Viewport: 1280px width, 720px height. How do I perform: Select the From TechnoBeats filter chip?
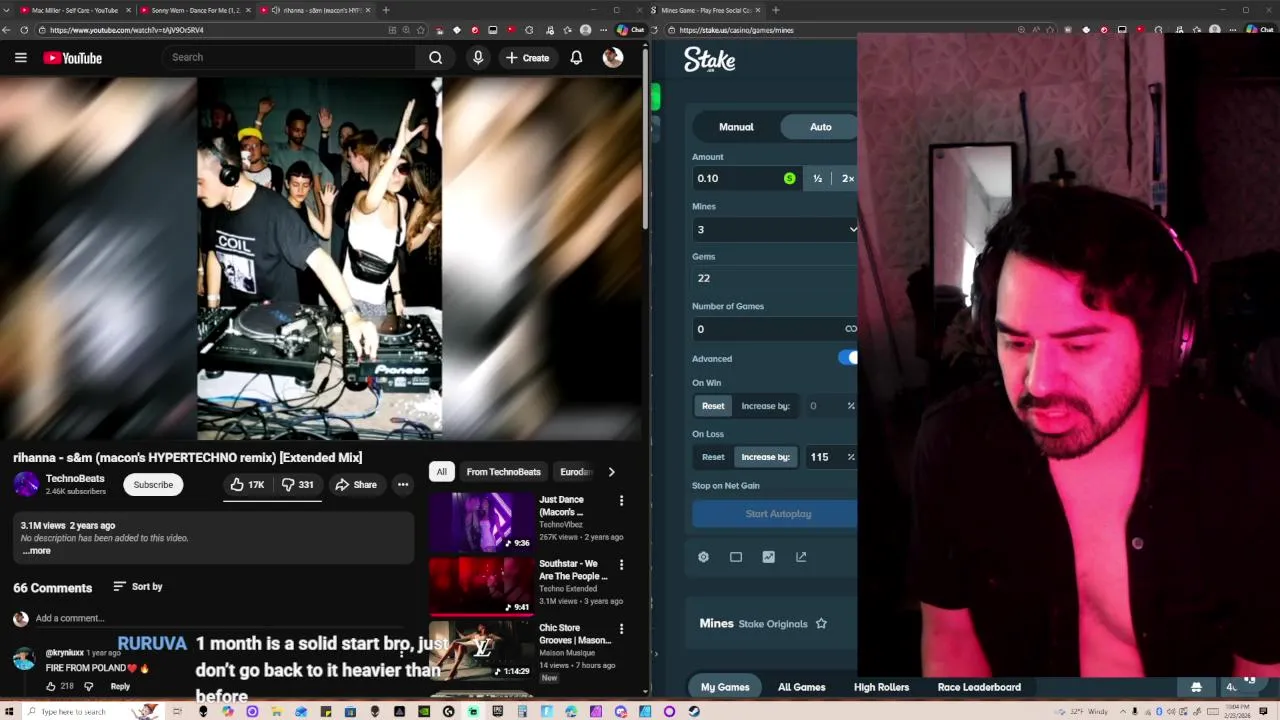coord(503,472)
